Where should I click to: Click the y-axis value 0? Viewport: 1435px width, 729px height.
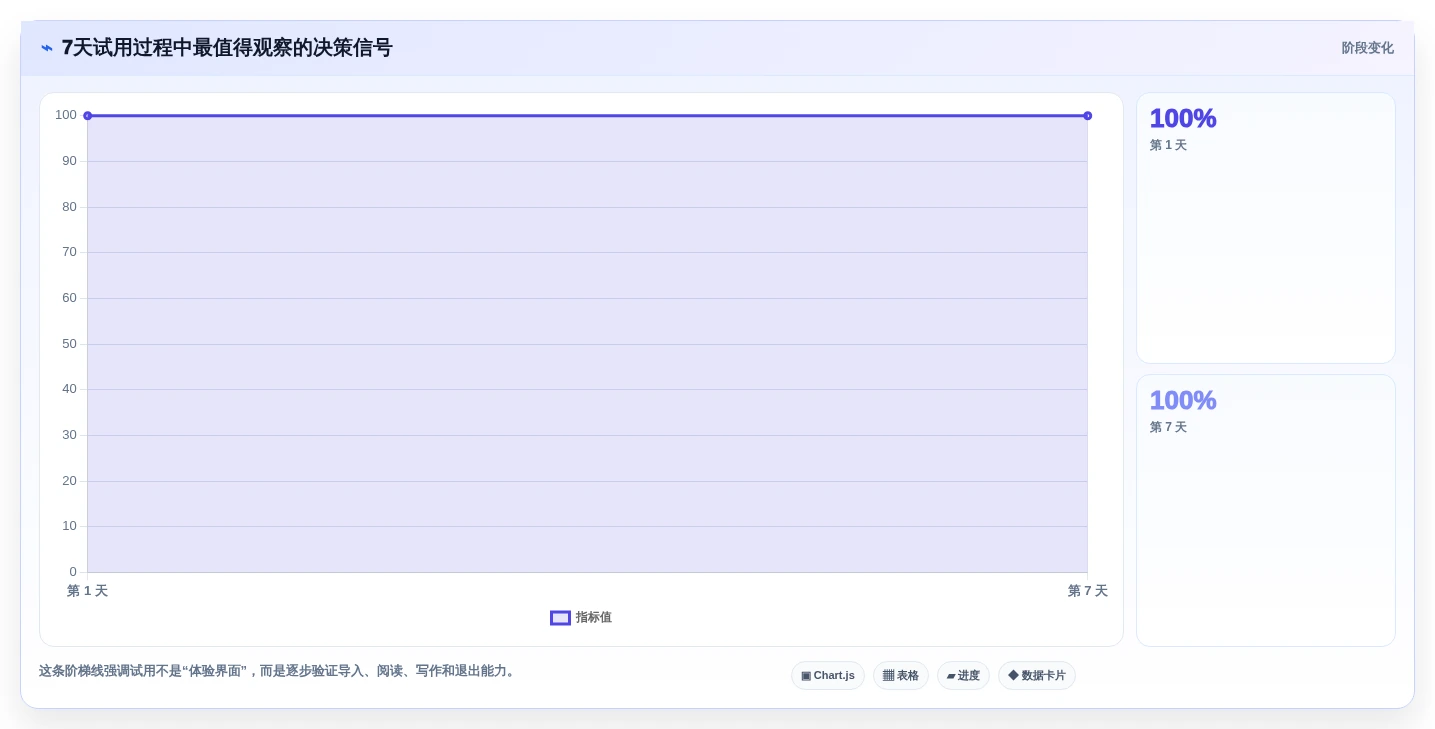click(73, 572)
